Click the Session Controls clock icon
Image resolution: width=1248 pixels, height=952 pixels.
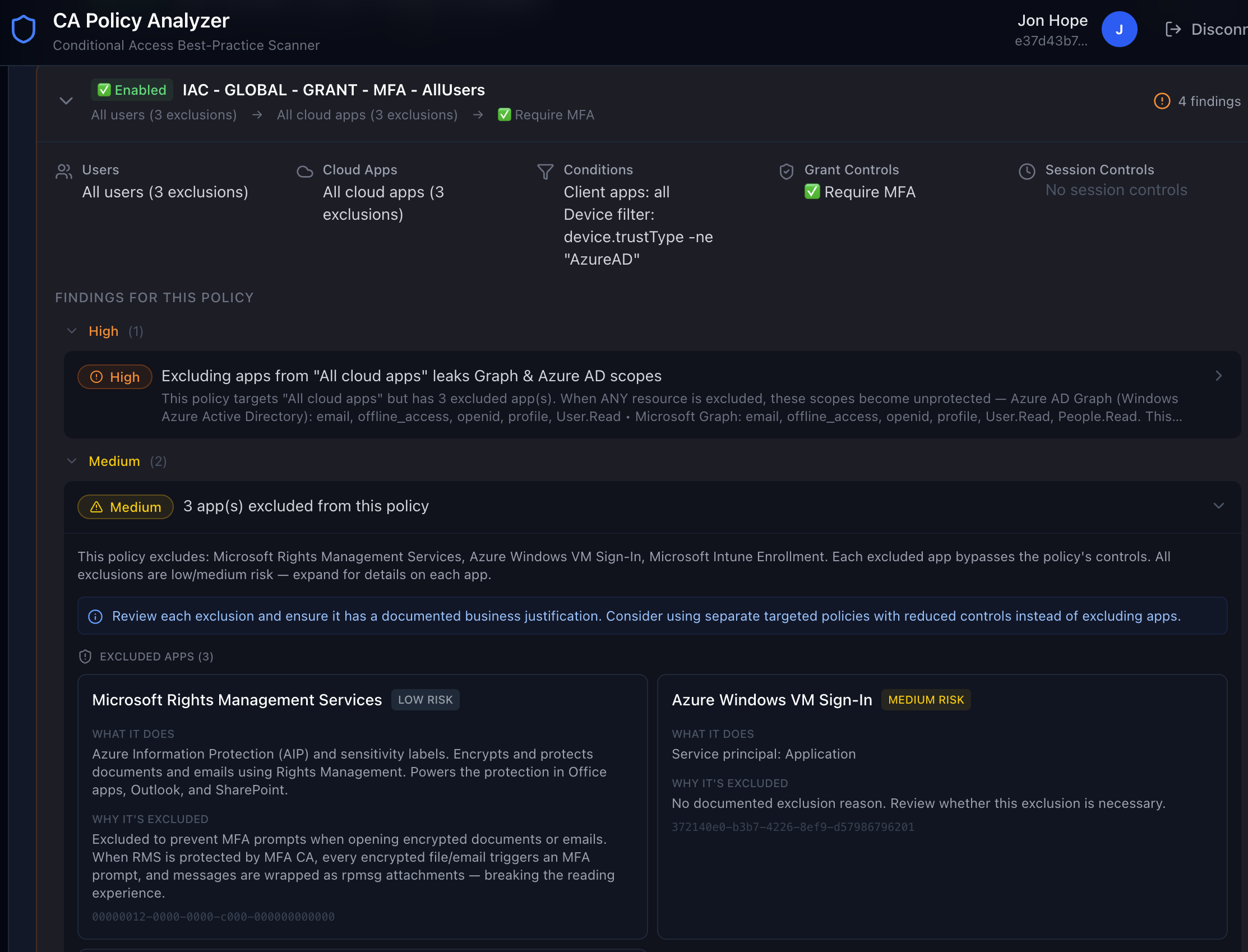click(x=1027, y=171)
